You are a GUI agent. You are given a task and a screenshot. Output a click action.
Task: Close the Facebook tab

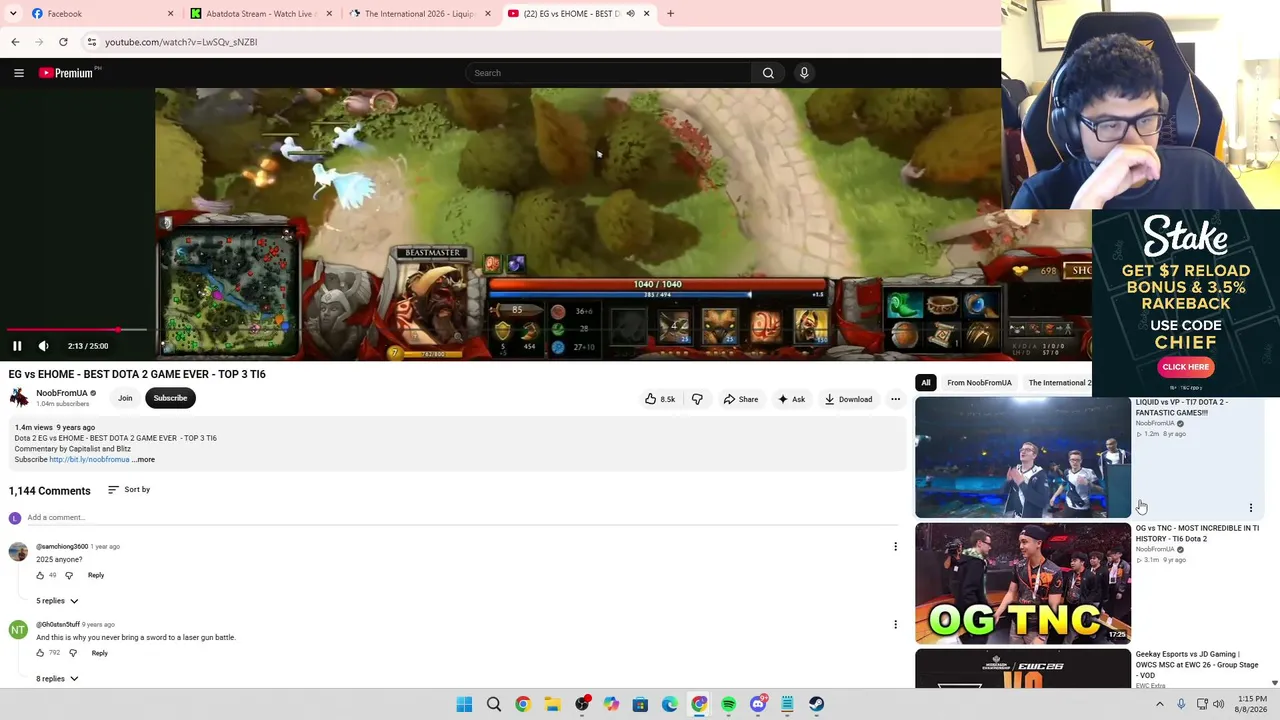[170, 14]
